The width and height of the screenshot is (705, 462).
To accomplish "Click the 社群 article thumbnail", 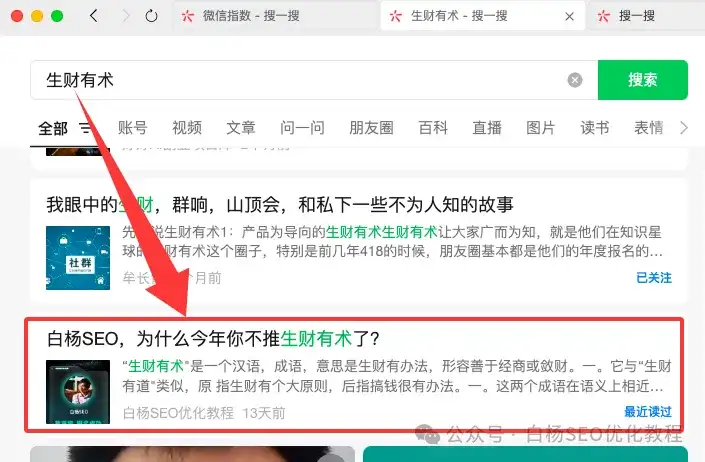I will tap(78, 258).
